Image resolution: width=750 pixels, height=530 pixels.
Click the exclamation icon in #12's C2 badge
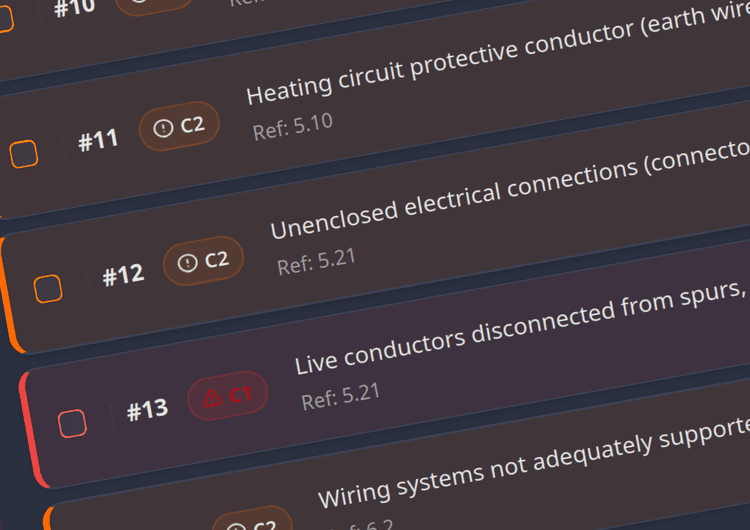coord(188,263)
